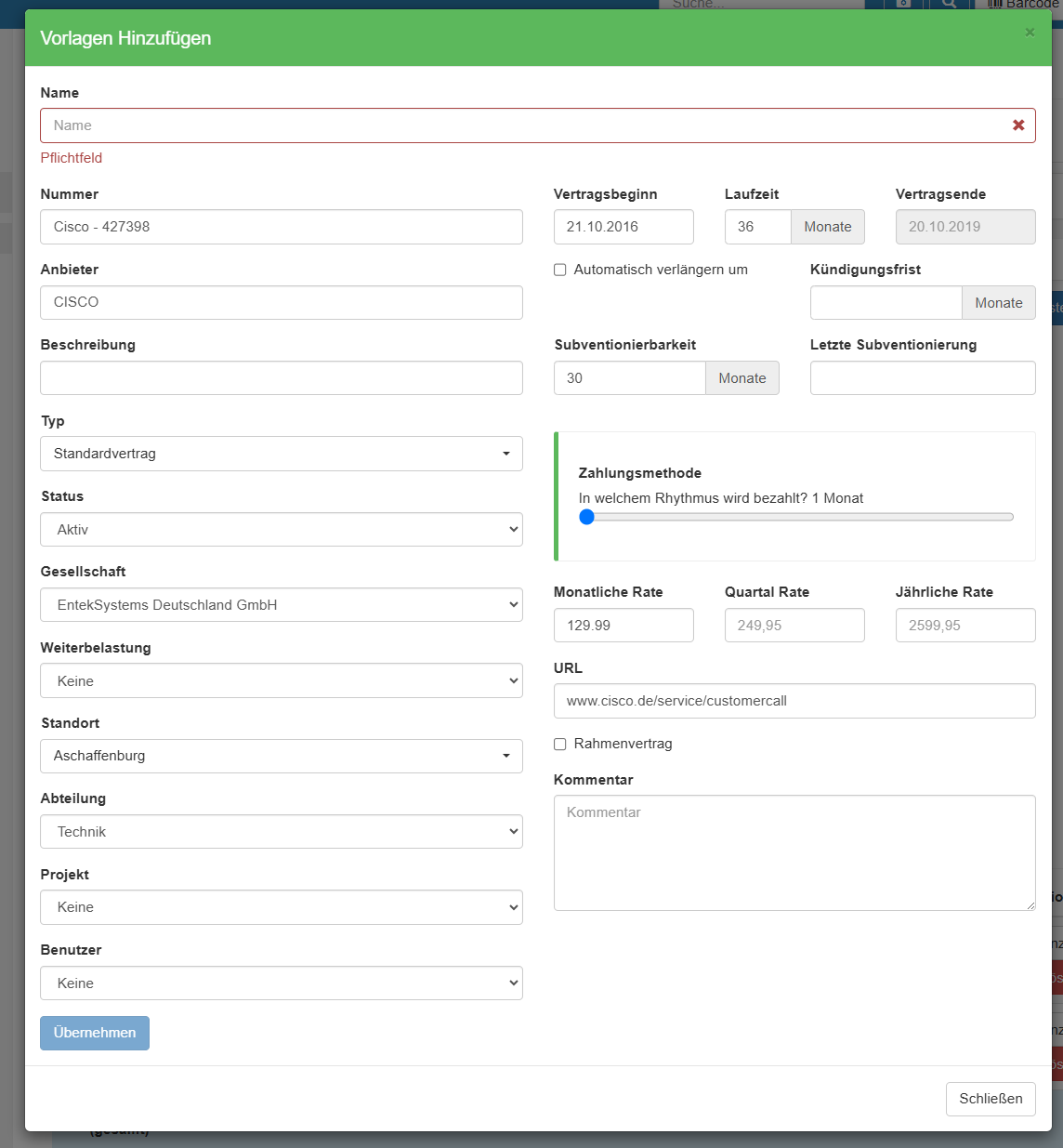1063x1148 pixels.
Task: Click the Anbieter field containing CISCO
Action: (282, 302)
